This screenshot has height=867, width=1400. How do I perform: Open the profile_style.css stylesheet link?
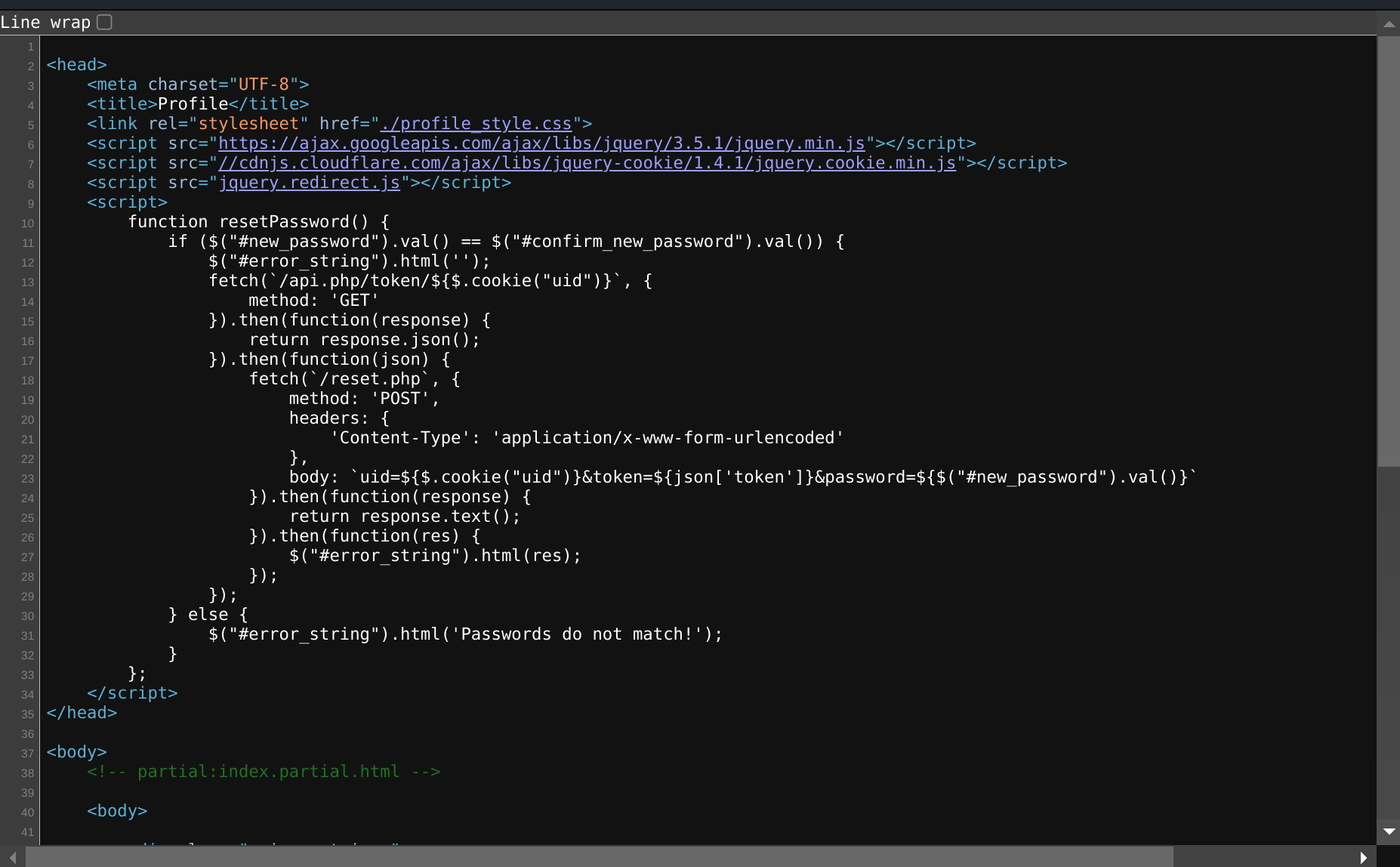tap(476, 124)
